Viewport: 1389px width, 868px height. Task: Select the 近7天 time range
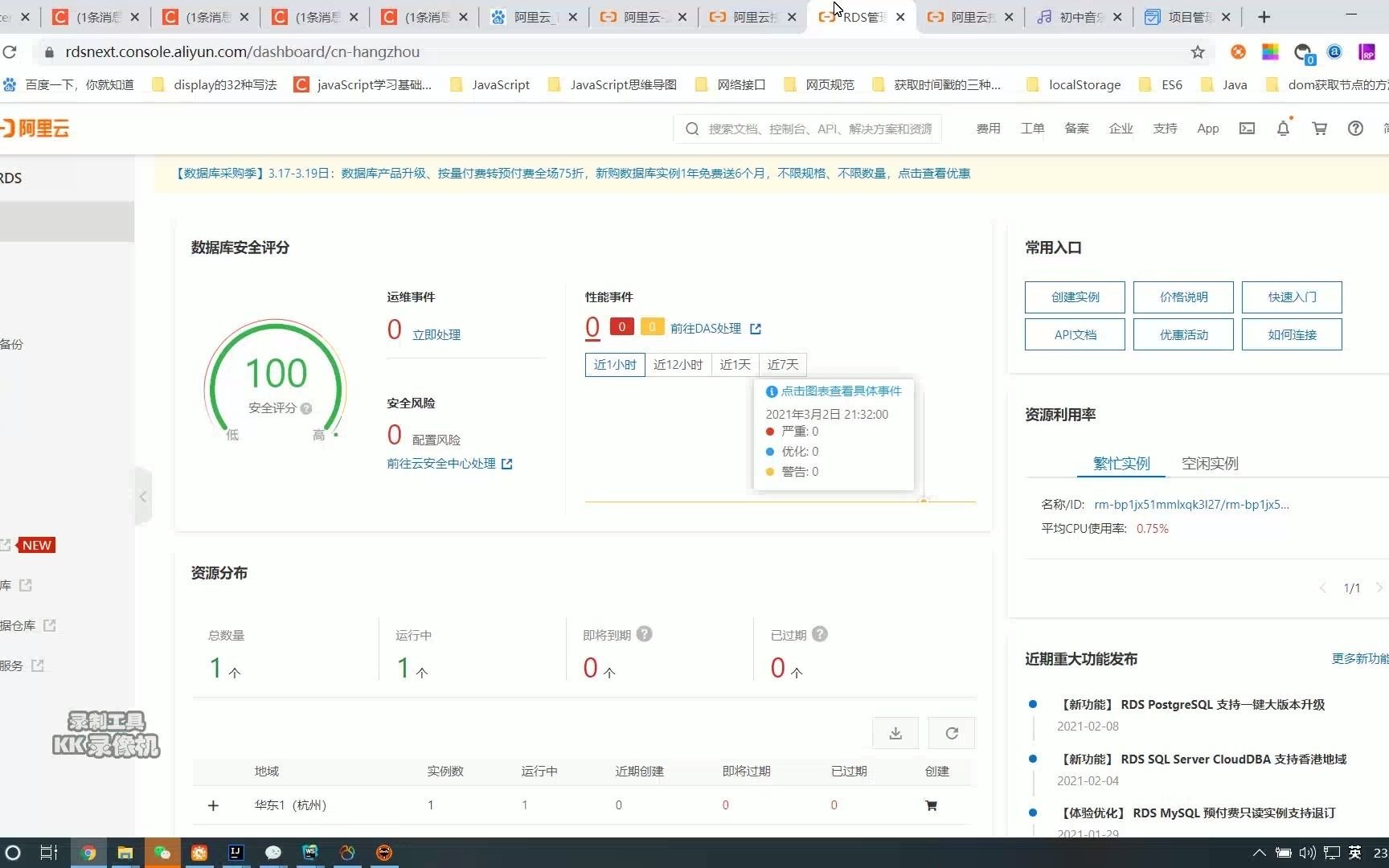[x=783, y=365]
